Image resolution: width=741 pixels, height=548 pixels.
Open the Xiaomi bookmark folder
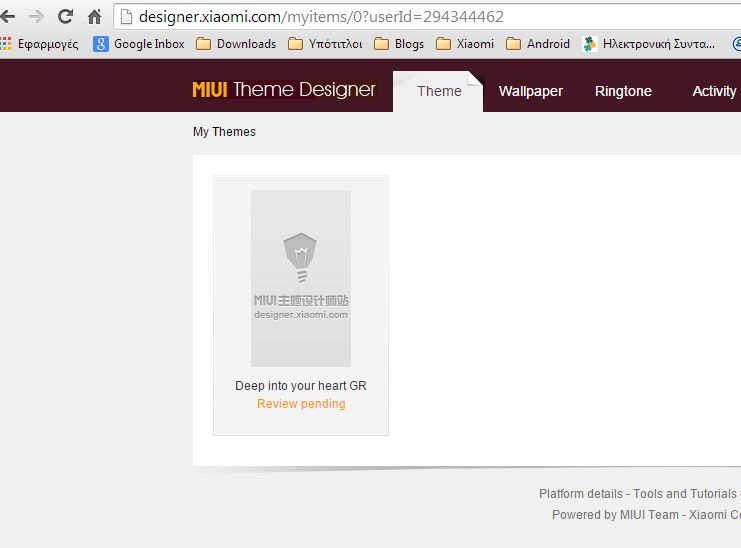pyautogui.click(x=465, y=44)
